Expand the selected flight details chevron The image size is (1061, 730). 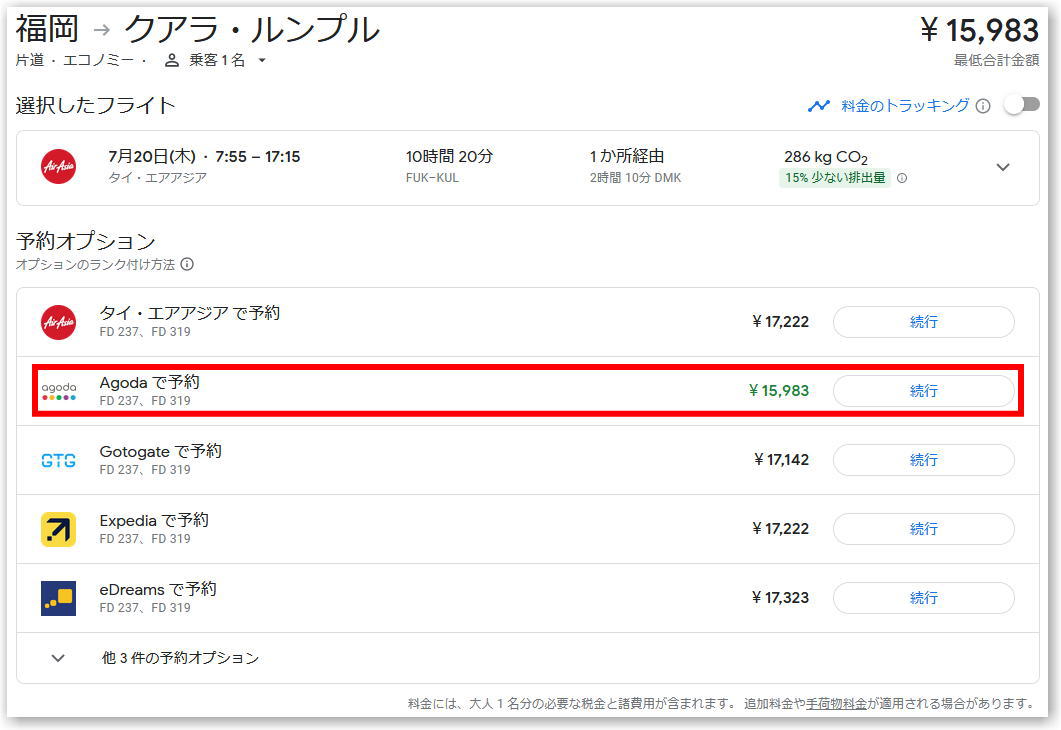point(1003,167)
